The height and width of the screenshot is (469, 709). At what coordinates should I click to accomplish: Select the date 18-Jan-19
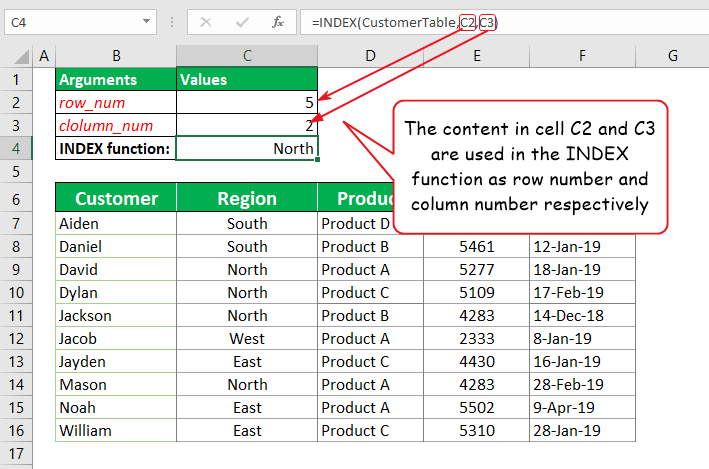point(582,270)
